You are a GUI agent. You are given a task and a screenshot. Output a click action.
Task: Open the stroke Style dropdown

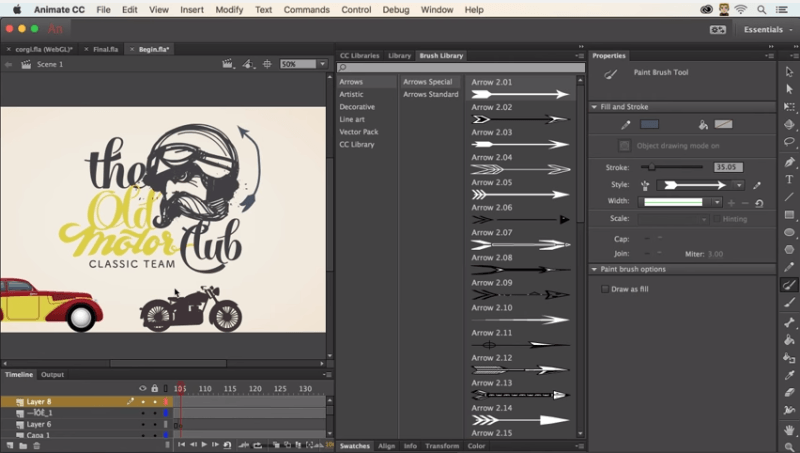coord(739,185)
